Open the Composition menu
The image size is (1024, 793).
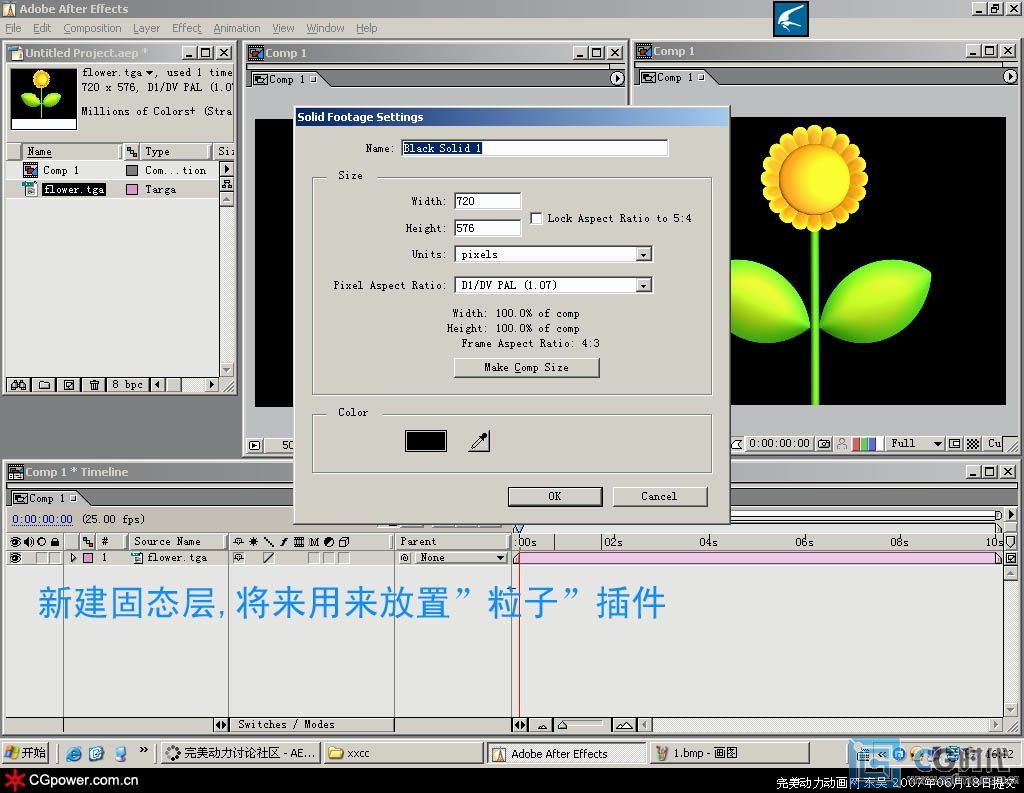pyautogui.click(x=92, y=28)
